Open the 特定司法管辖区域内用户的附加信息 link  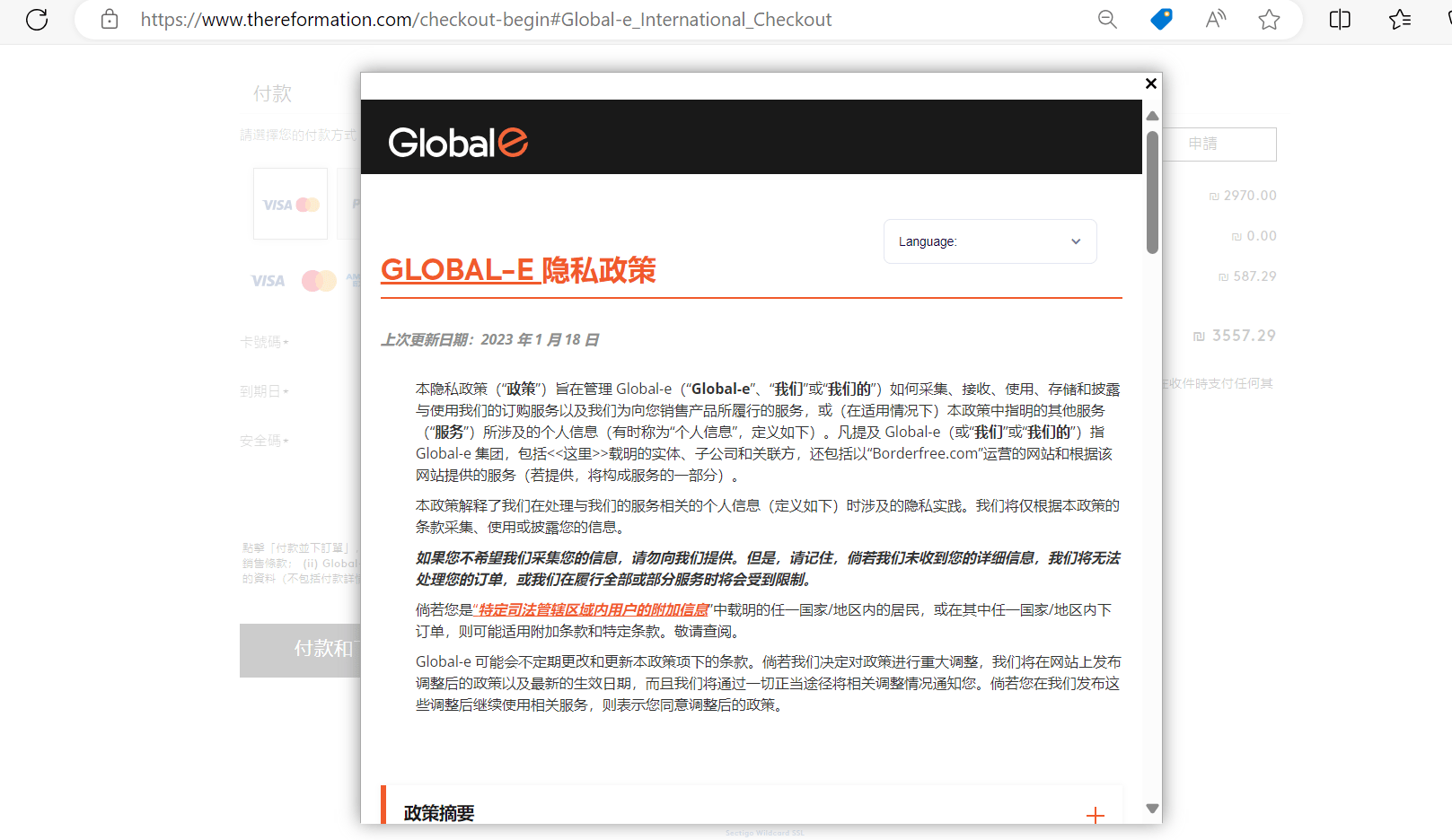tap(594, 610)
